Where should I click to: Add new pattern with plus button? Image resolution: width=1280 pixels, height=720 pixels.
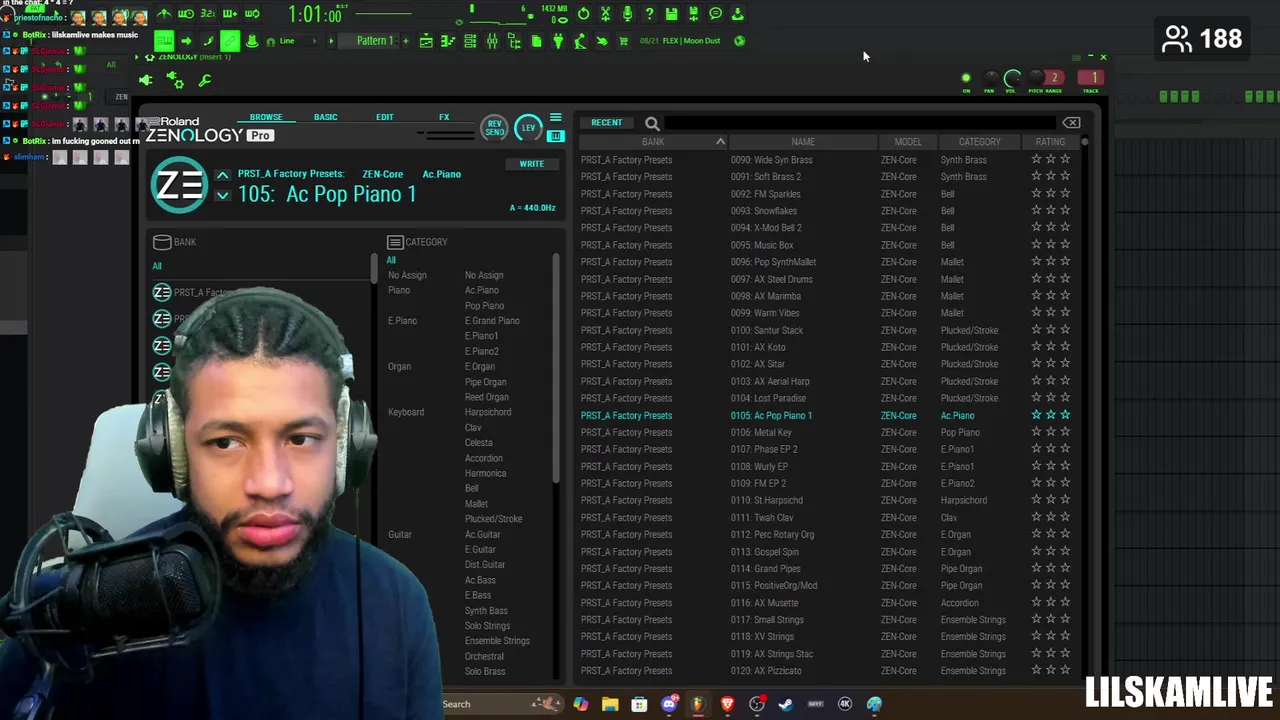[x=405, y=41]
